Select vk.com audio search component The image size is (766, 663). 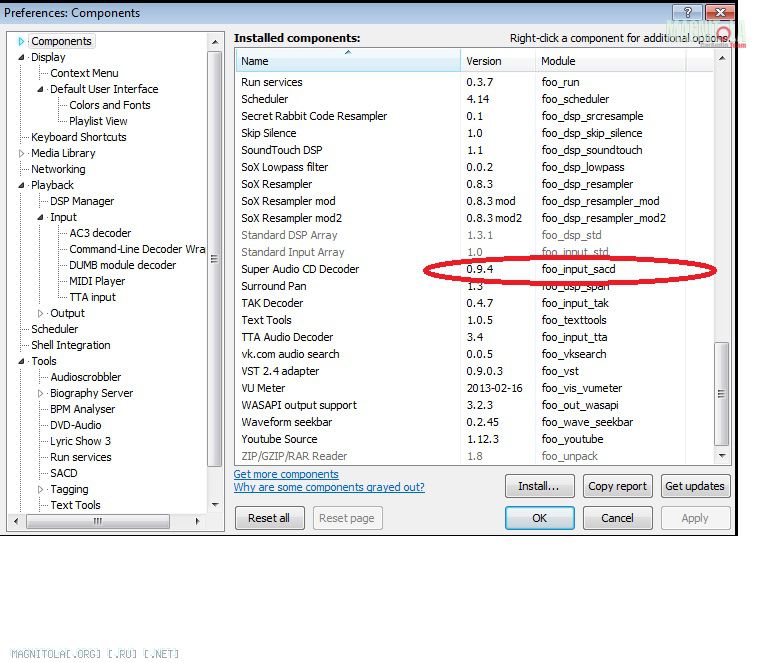pyautogui.click(x=474, y=354)
